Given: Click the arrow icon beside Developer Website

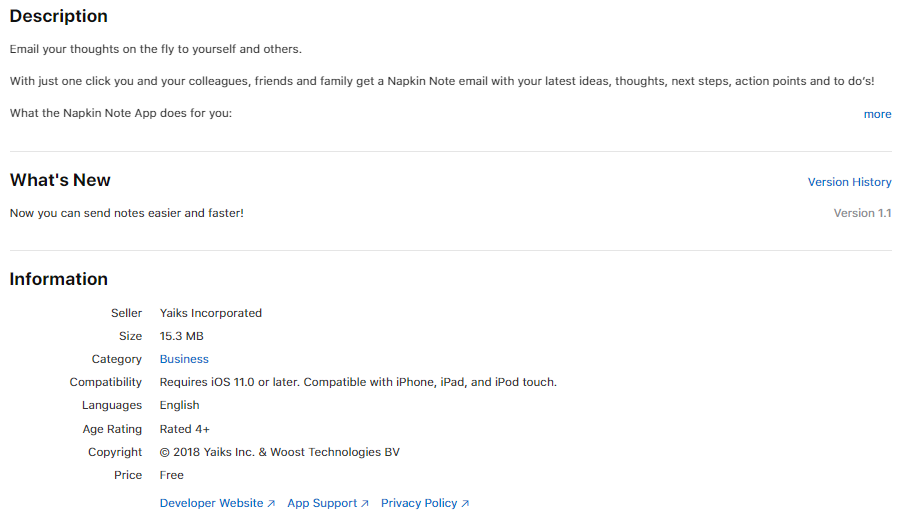Looking at the screenshot, I should tap(271, 503).
